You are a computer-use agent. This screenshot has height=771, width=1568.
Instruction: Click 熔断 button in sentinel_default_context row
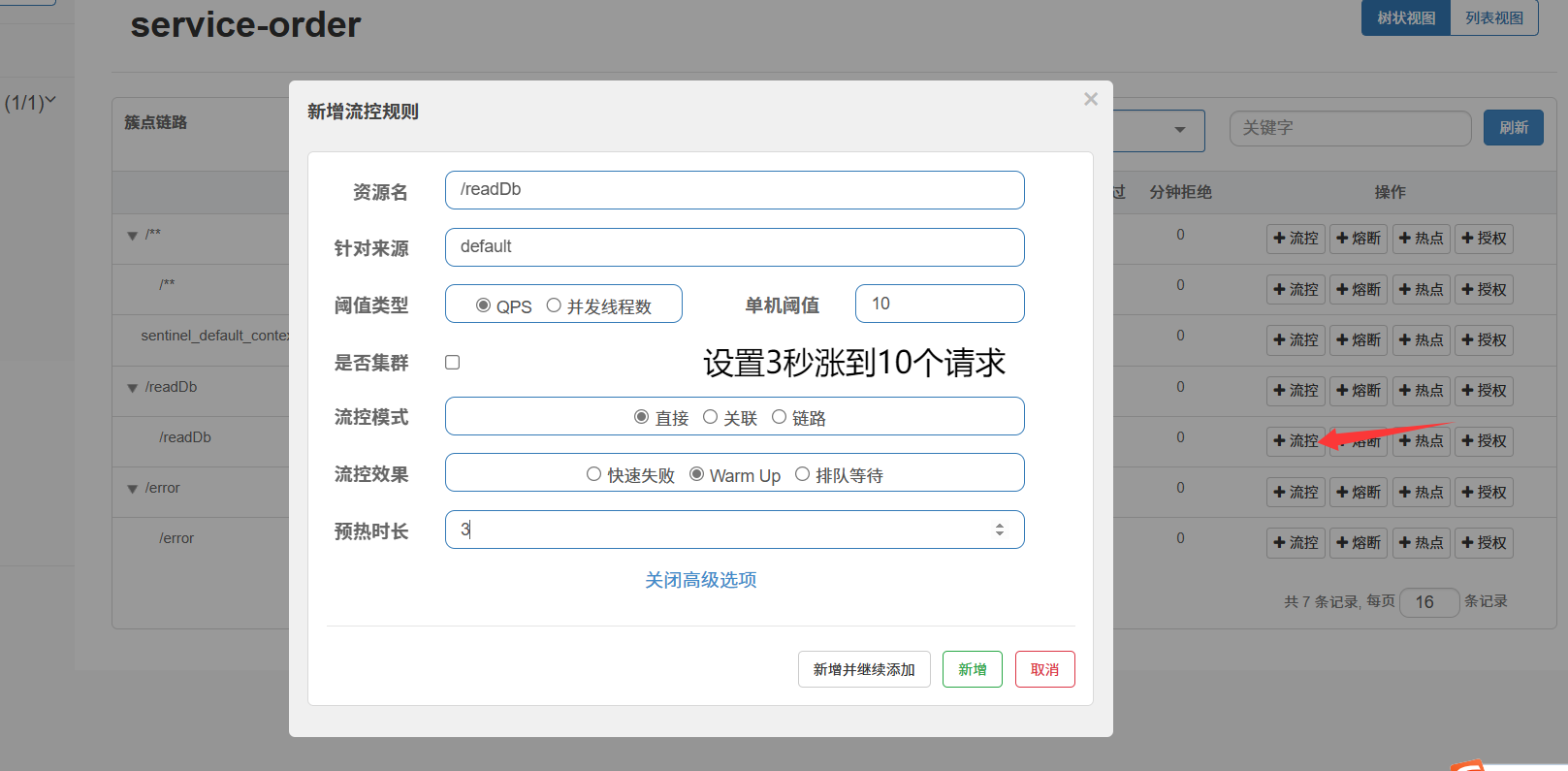(1358, 340)
